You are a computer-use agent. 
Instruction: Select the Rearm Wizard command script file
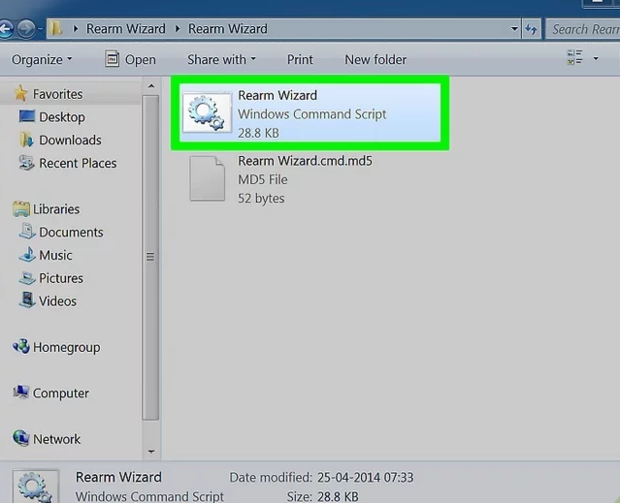(310, 113)
